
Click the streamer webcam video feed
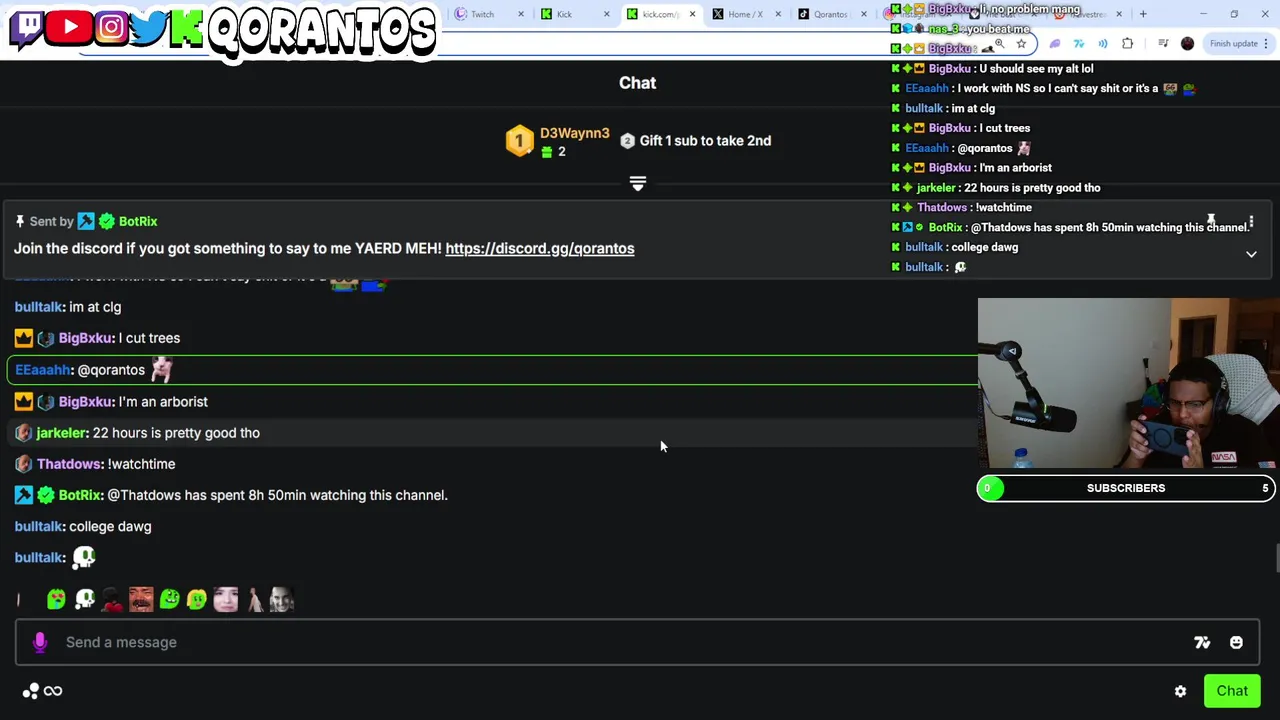tap(1128, 383)
